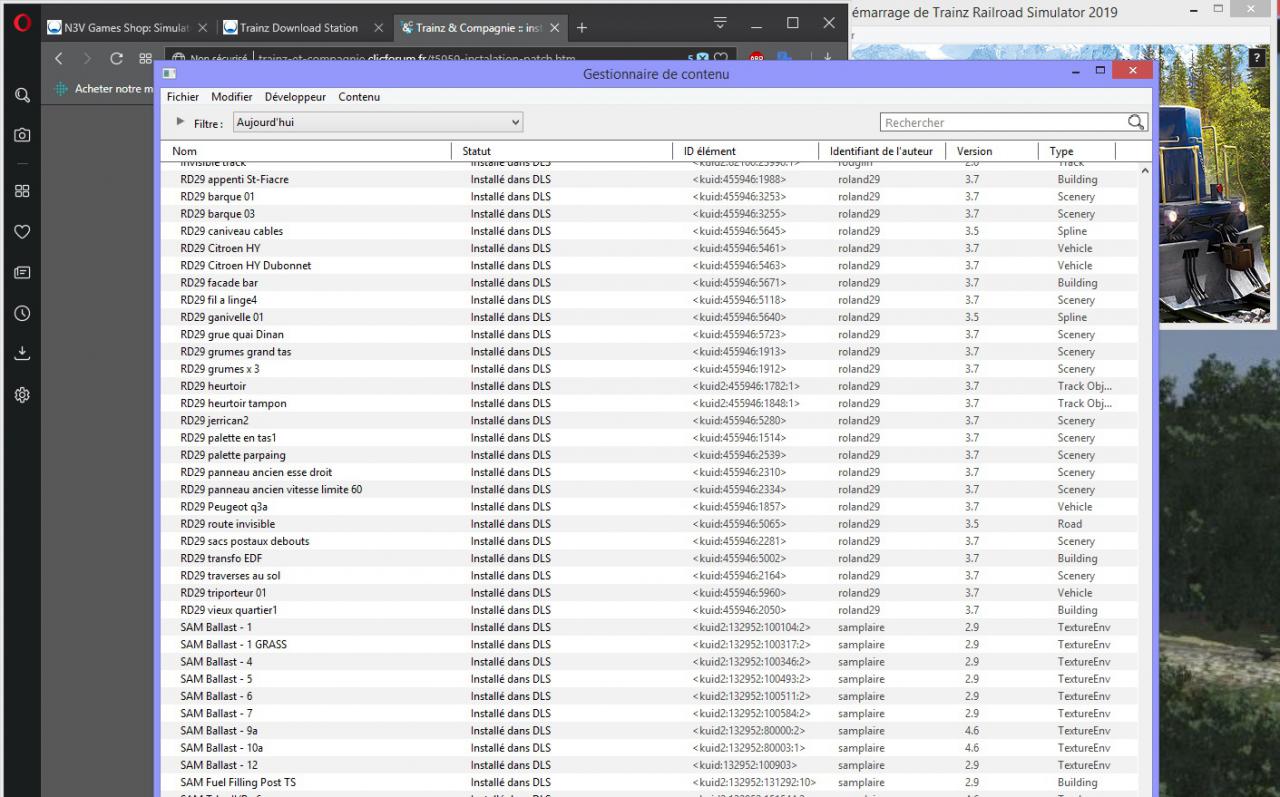Click kuid2:132952:100104:2 ID cell
1280x797 pixels.
pos(751,628)
